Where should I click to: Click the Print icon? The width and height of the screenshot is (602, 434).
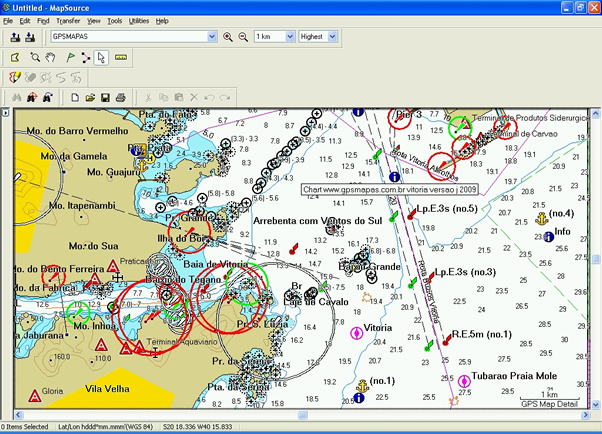(x=120, y=97)
